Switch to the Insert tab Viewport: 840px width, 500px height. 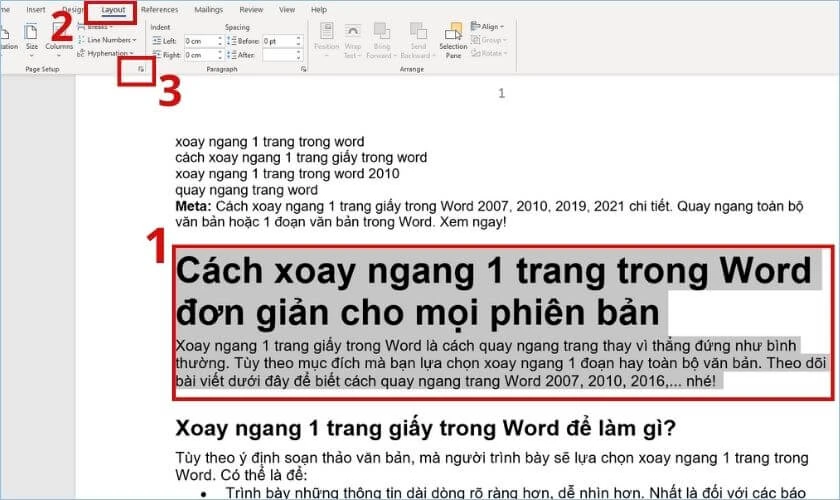(x=36, y=10)
